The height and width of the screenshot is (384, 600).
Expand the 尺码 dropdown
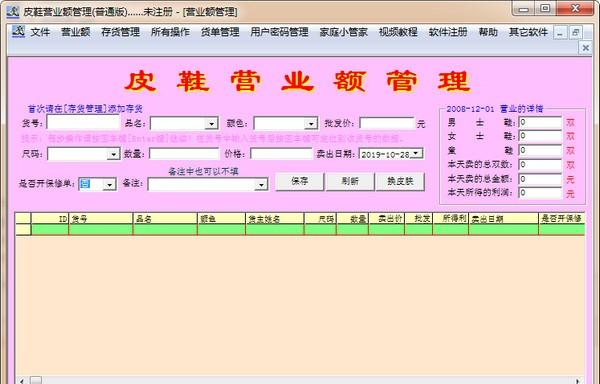pyautogui.click(x=113, y=154)
